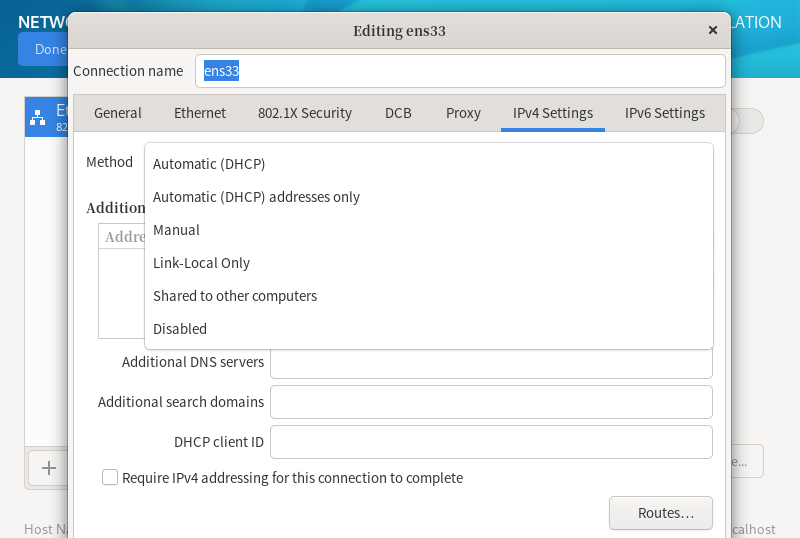800x538 pixels.
Task: Select Manual from the method list
Action: 176,230
